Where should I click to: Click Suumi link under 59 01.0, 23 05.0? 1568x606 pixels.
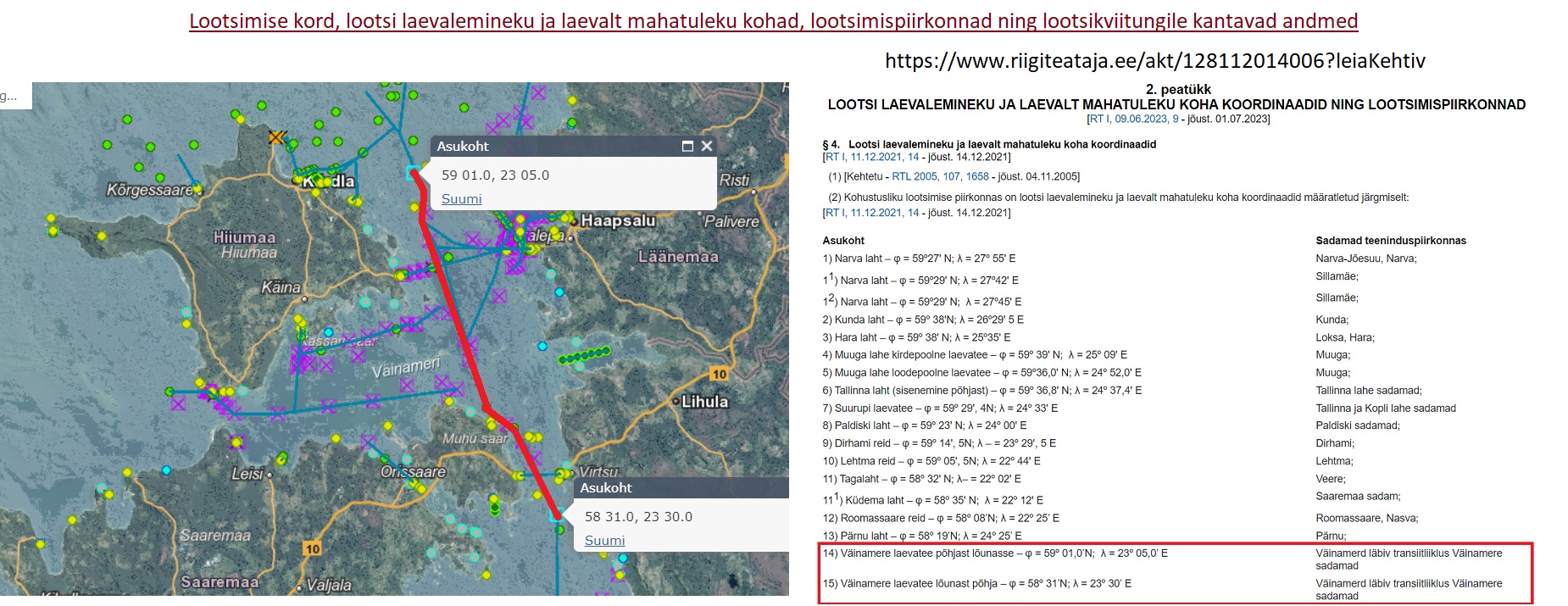461,198
